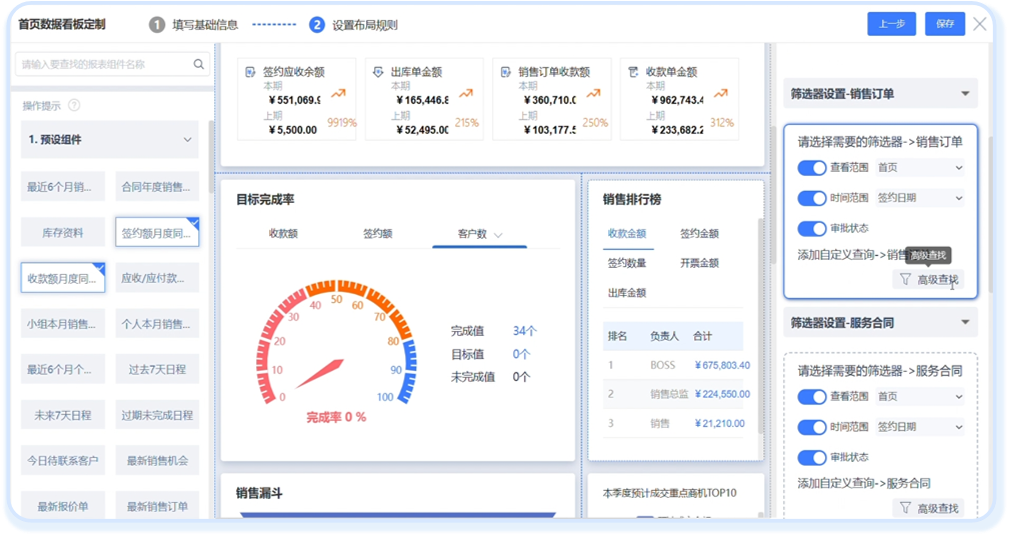Click the funnel icon under 服务合同 filter
The image size is (1009, 536).
point(905,508)
